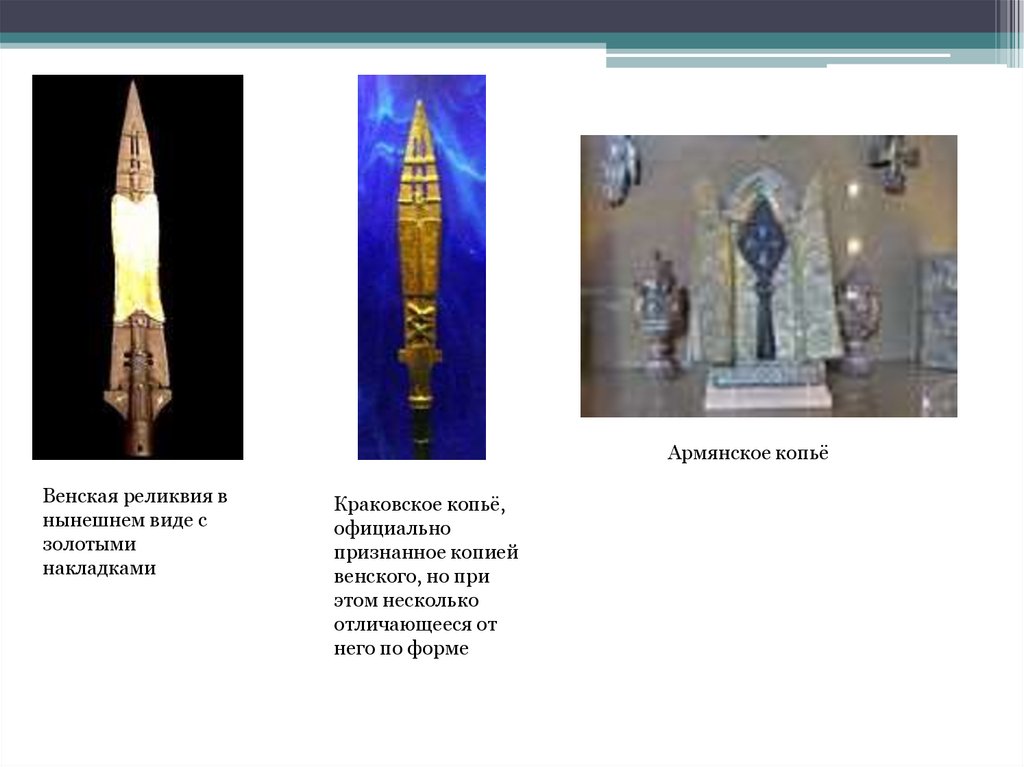The image size is (1024, 767).
Task: Click the words 'золотыми накладками'
Action: (99, 556)
